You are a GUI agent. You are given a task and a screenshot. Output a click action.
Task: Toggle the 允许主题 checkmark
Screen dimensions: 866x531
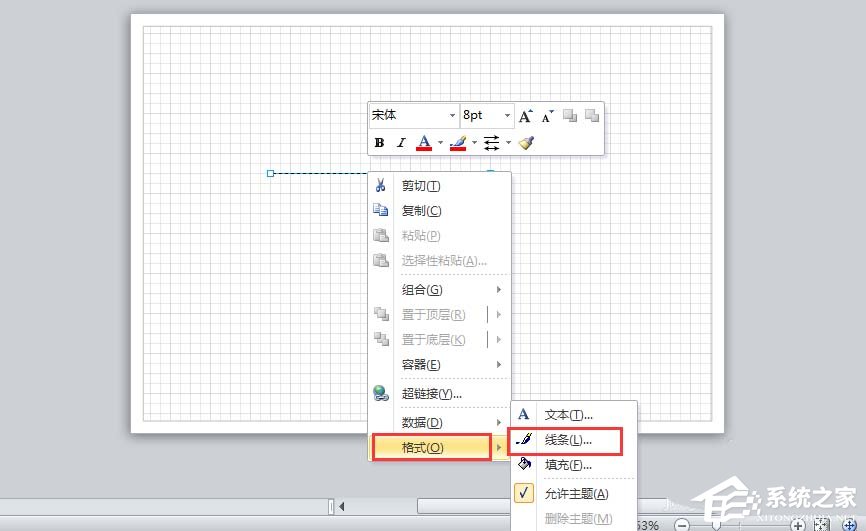pos(524,493)
